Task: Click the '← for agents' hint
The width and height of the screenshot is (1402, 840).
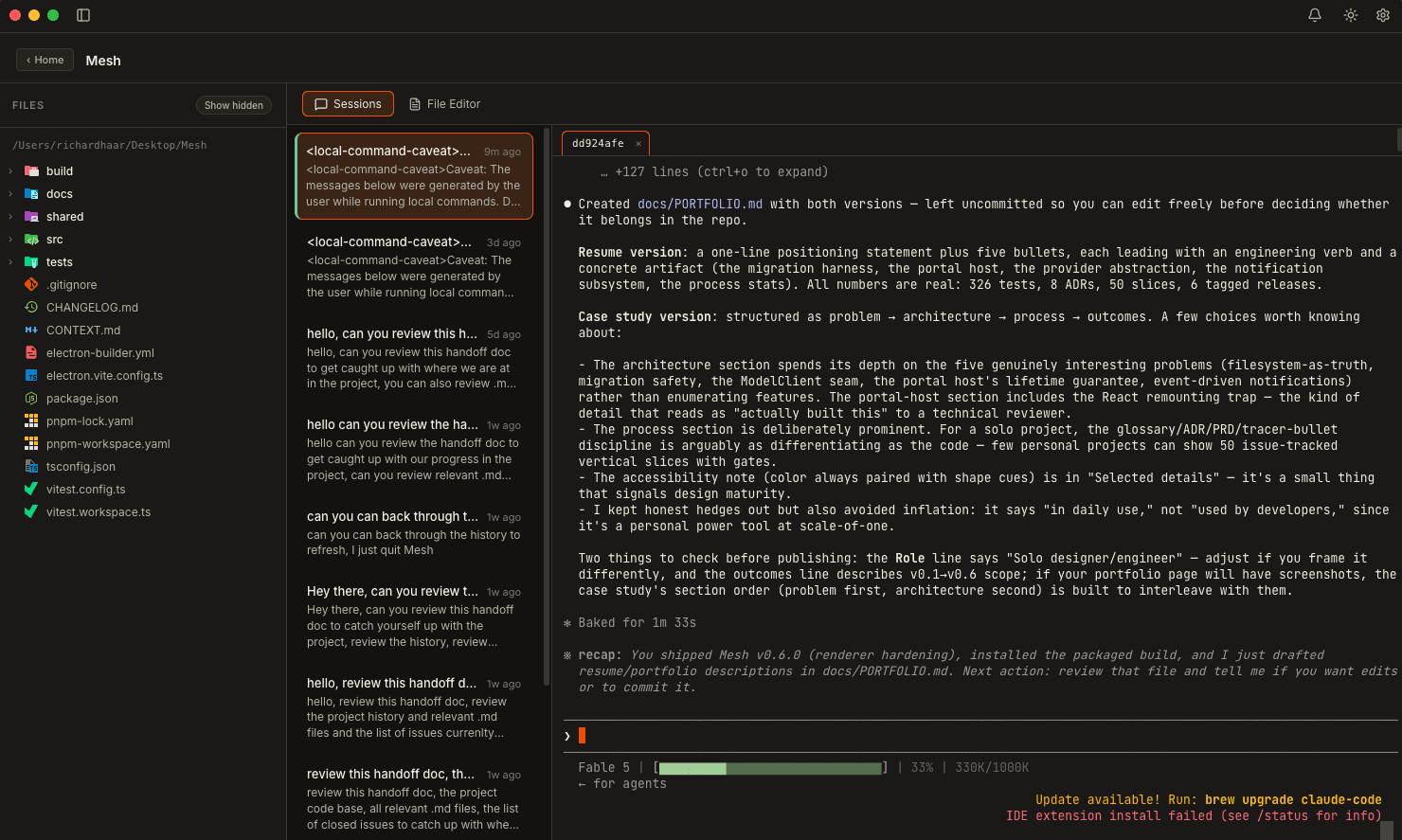Action: click(622, 784)
